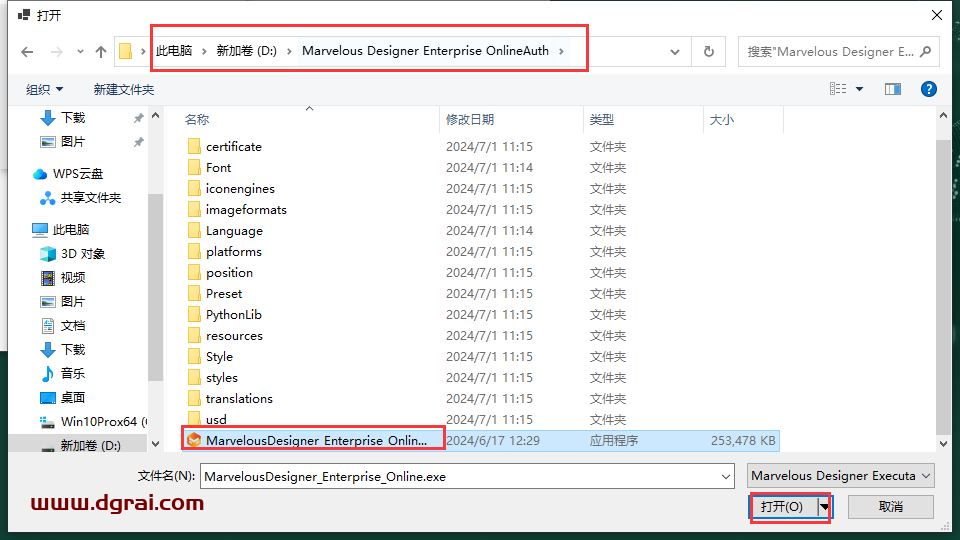Select the styles folder
This screenshot has width=960, height=540.
[x=221, y=378]
